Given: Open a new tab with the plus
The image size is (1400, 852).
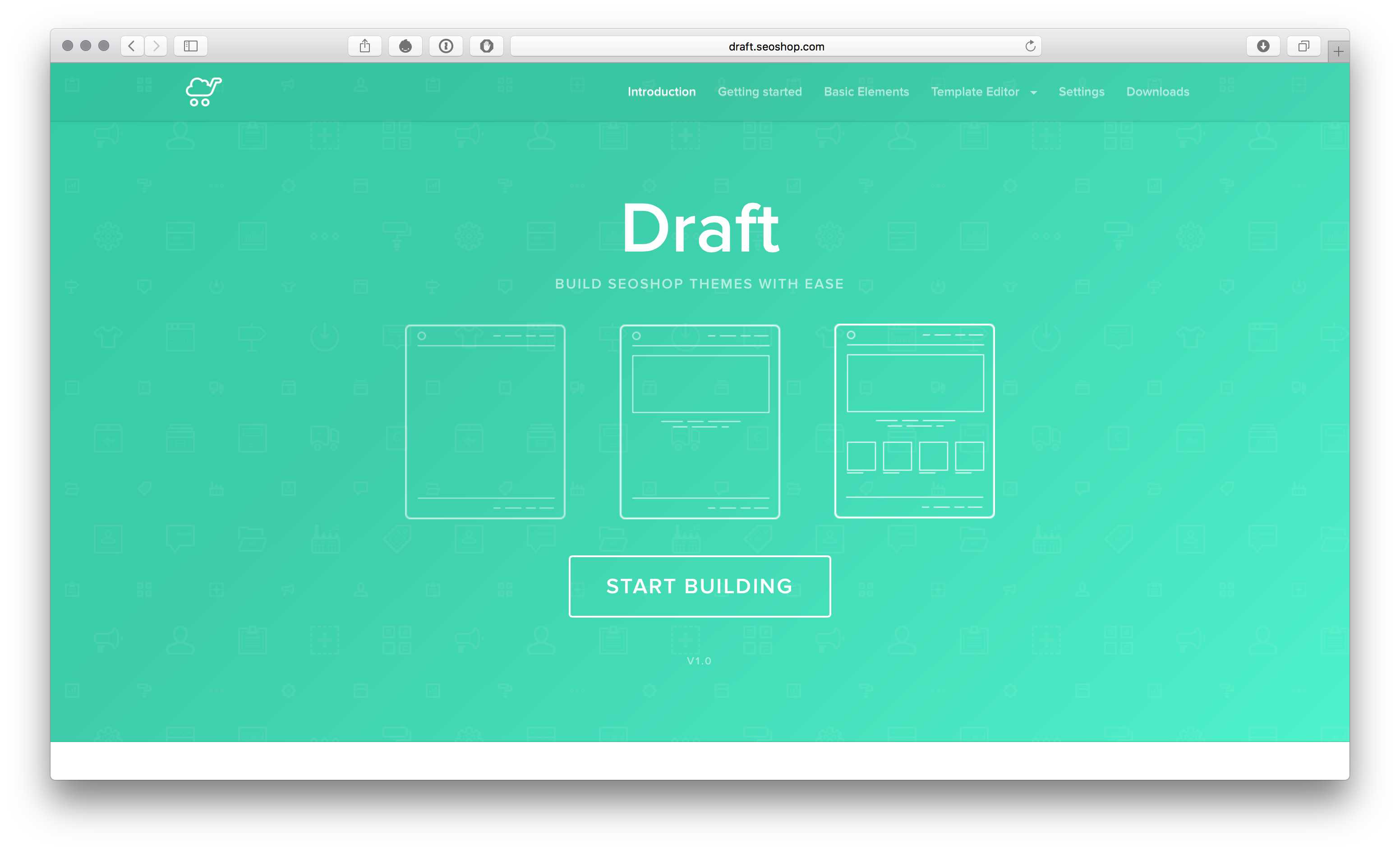Looking at the screenshot, I should (1338, 50).
